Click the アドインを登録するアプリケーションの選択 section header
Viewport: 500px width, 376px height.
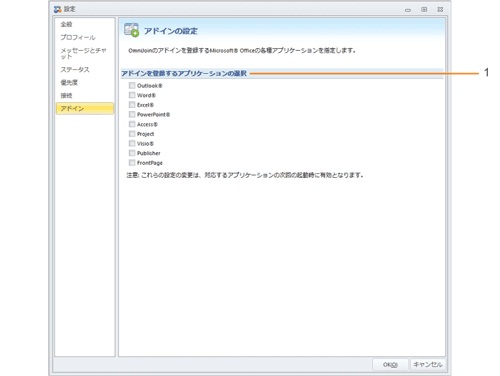(184, 73)
